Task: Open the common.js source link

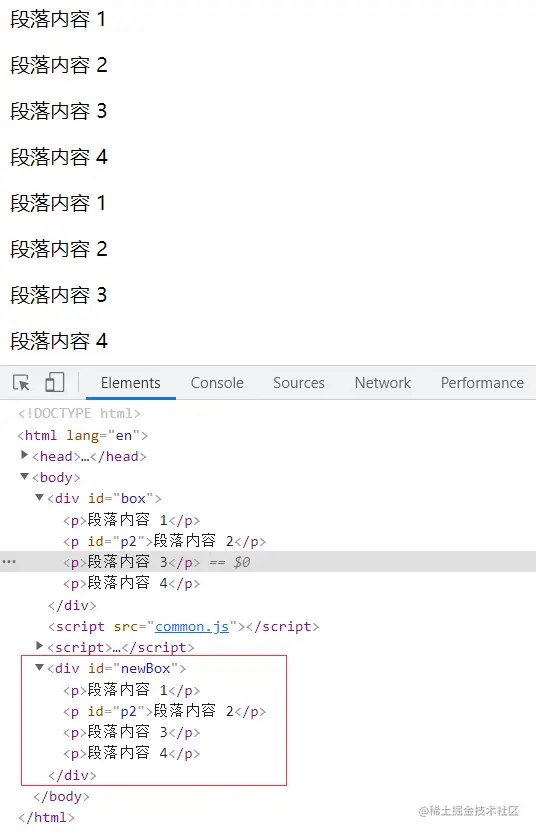Action: click(x=192, y=627)
